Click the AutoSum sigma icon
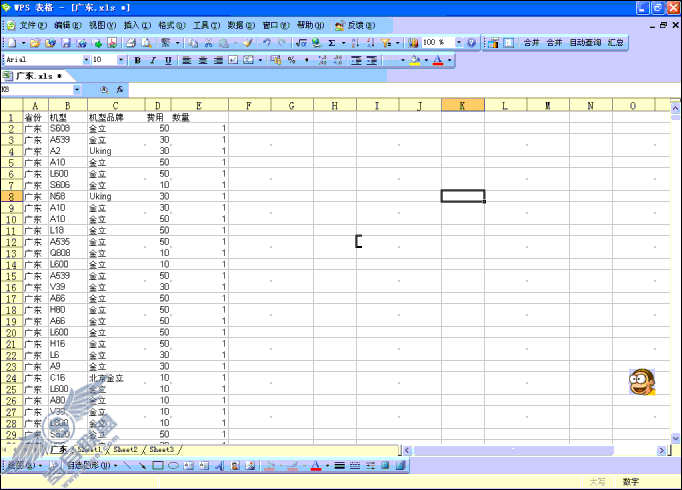Viewport: 682px width, 490px height. click(x=332, y=43)
